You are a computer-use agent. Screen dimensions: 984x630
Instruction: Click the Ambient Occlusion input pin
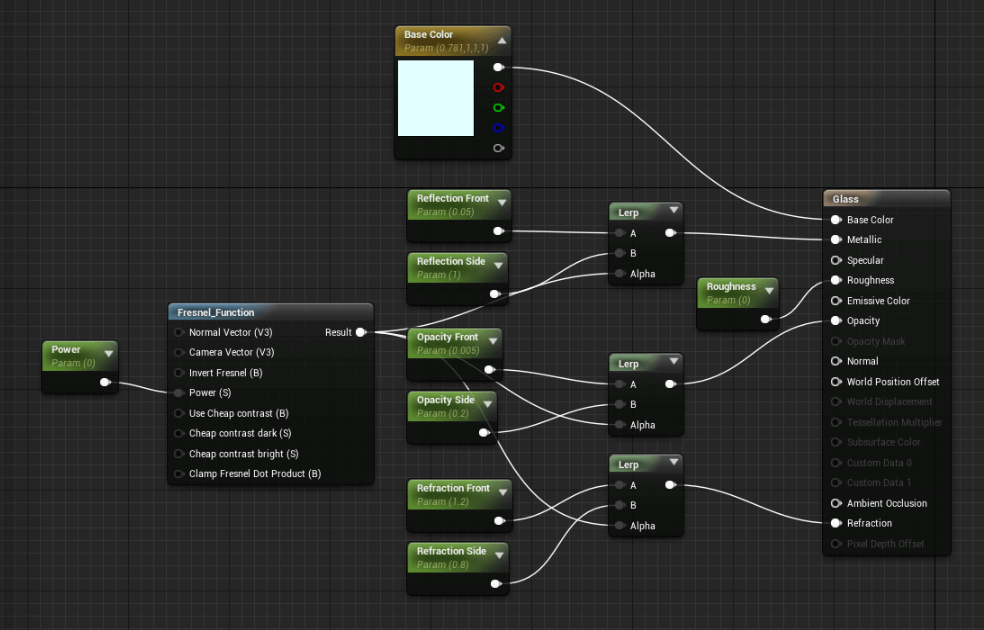pos(836,503)
